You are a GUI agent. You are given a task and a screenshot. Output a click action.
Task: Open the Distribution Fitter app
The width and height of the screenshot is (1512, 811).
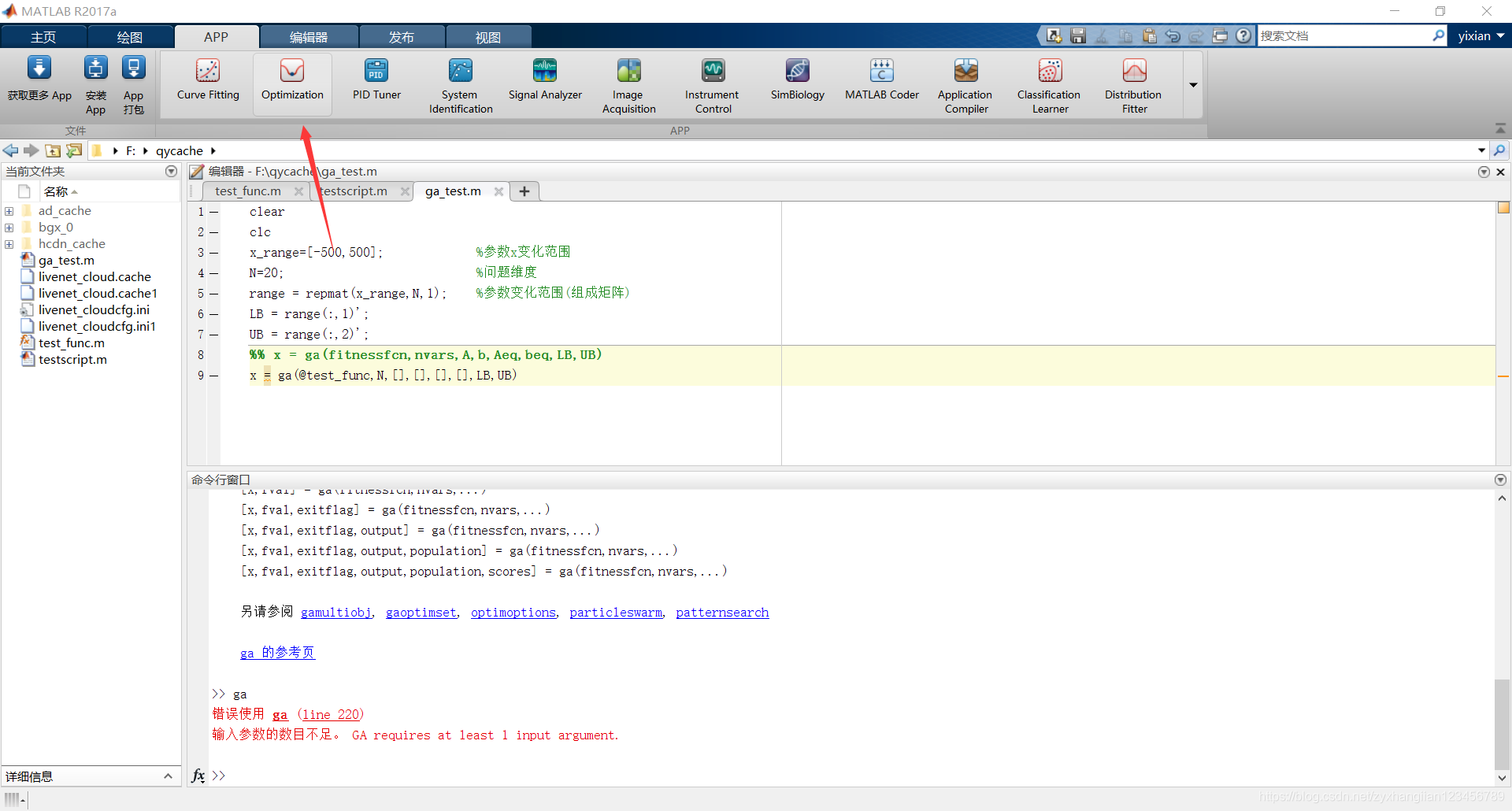(1134, 85)
